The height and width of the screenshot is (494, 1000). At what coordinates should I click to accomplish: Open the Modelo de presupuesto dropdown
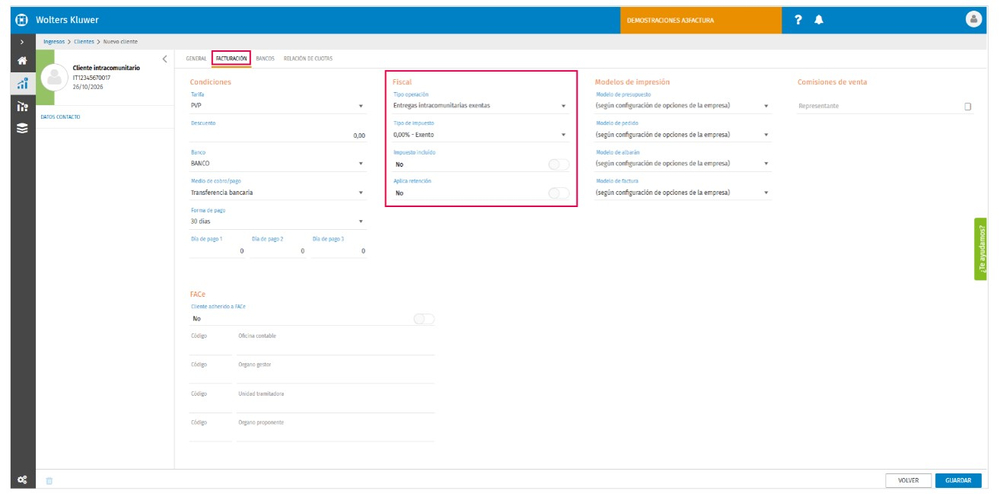683,106
